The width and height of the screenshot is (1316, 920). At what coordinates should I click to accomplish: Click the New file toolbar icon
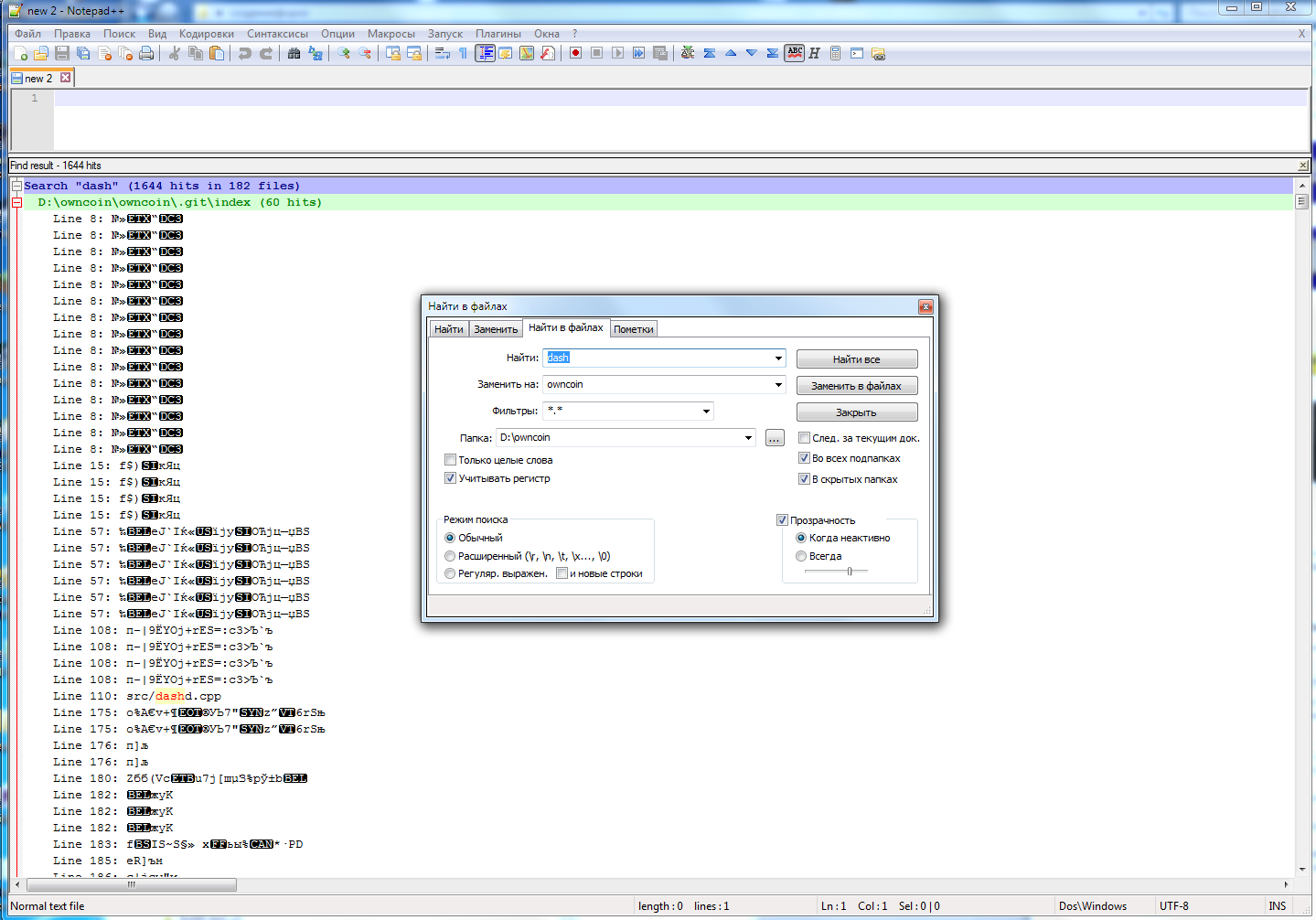[20, 54]
